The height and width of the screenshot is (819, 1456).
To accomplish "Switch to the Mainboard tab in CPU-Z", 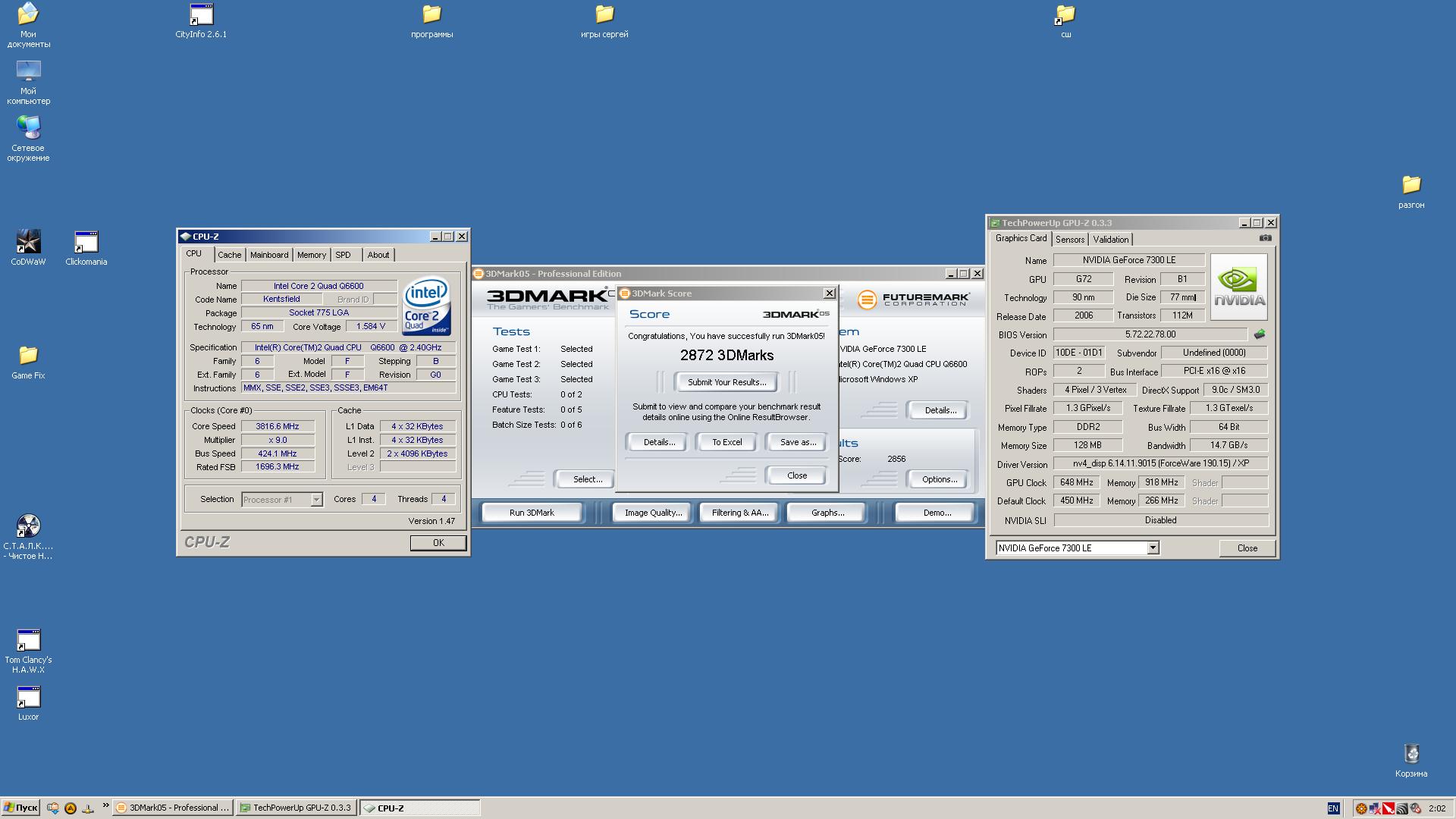I will click(x=269, y=255).
